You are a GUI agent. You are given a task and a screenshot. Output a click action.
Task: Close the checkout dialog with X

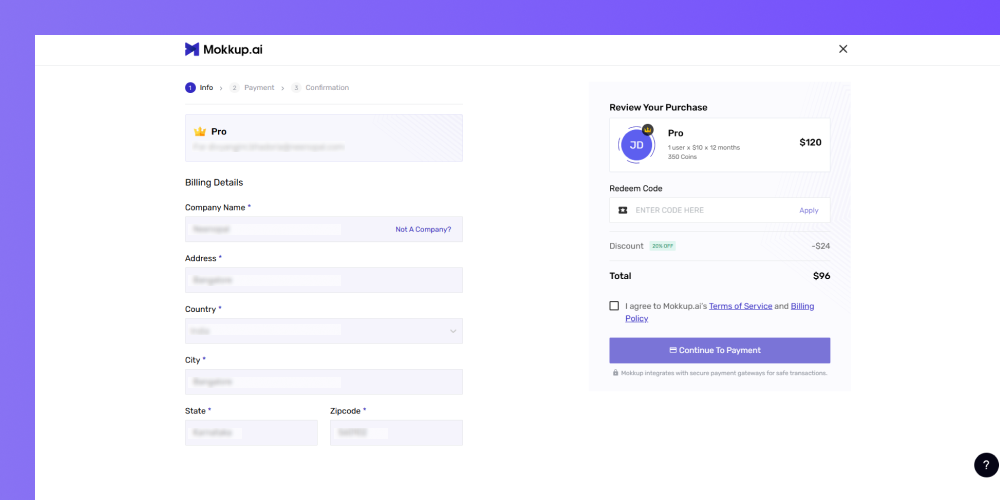click(843, 49)
